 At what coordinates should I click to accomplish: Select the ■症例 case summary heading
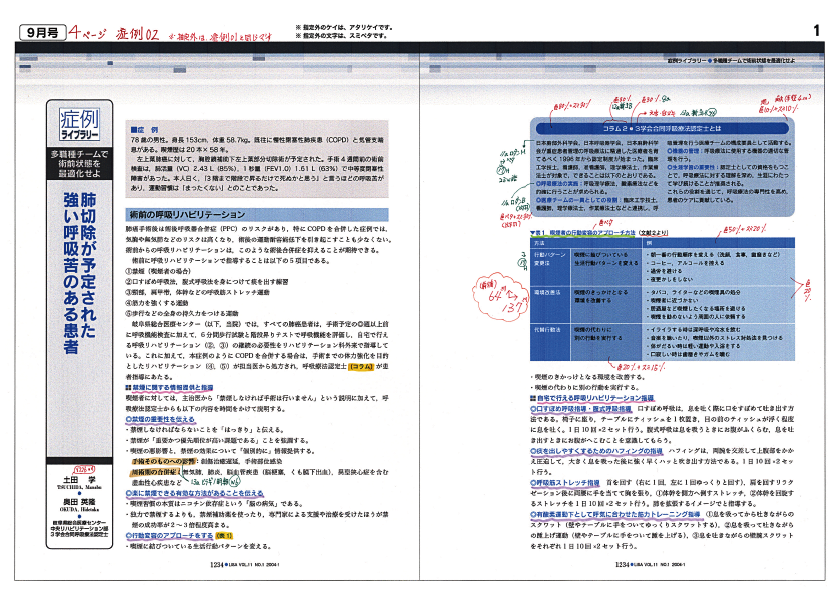(146, 131)
